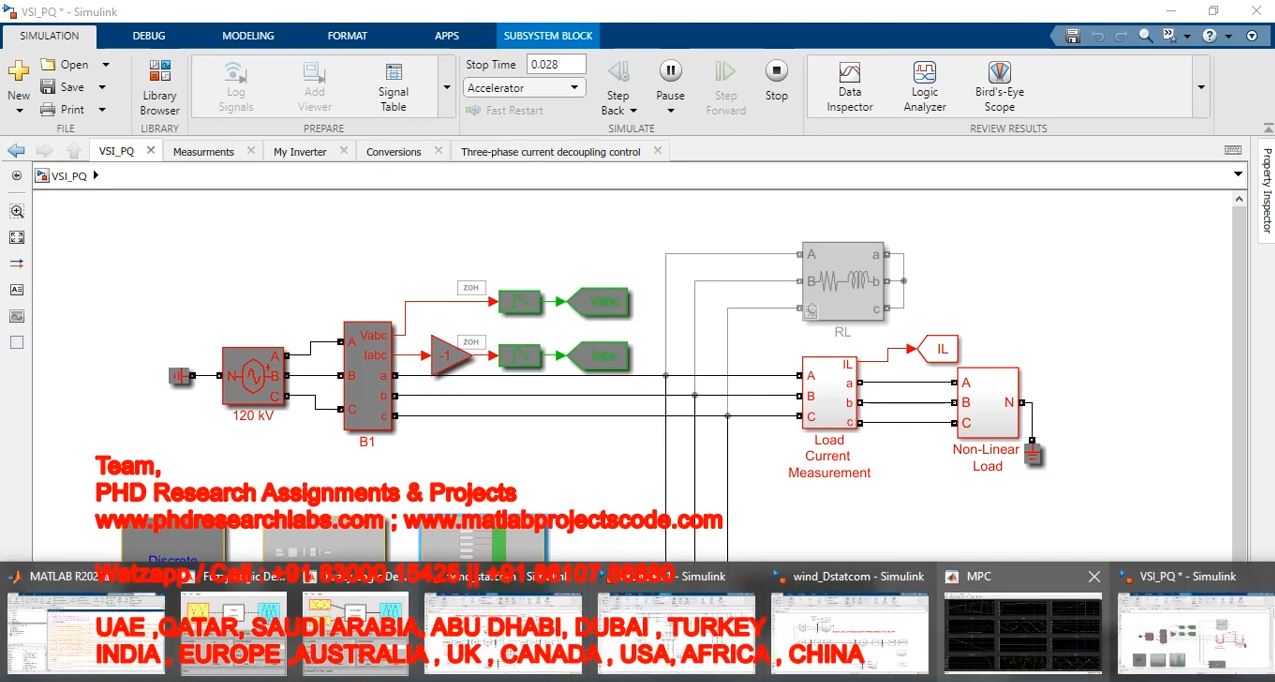1275x682 pixels.
Task: Select the wind_Dstatcom window thumbnail
Action: point(849,619)
